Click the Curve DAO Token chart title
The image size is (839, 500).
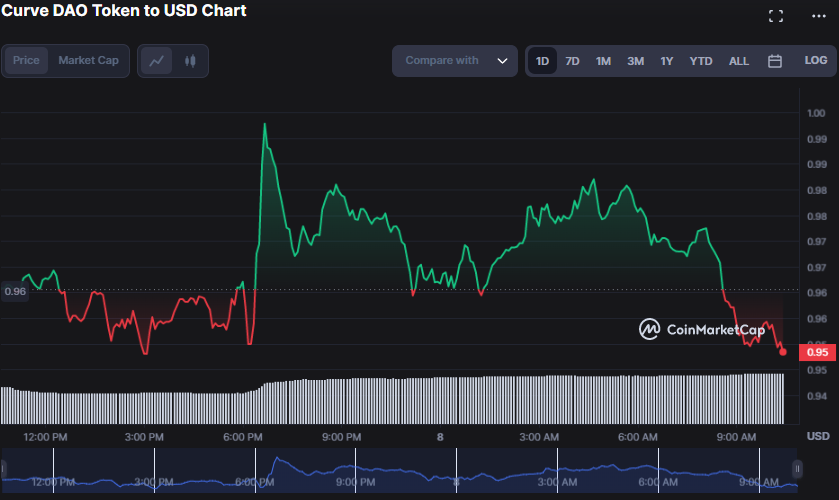(124, 10)
